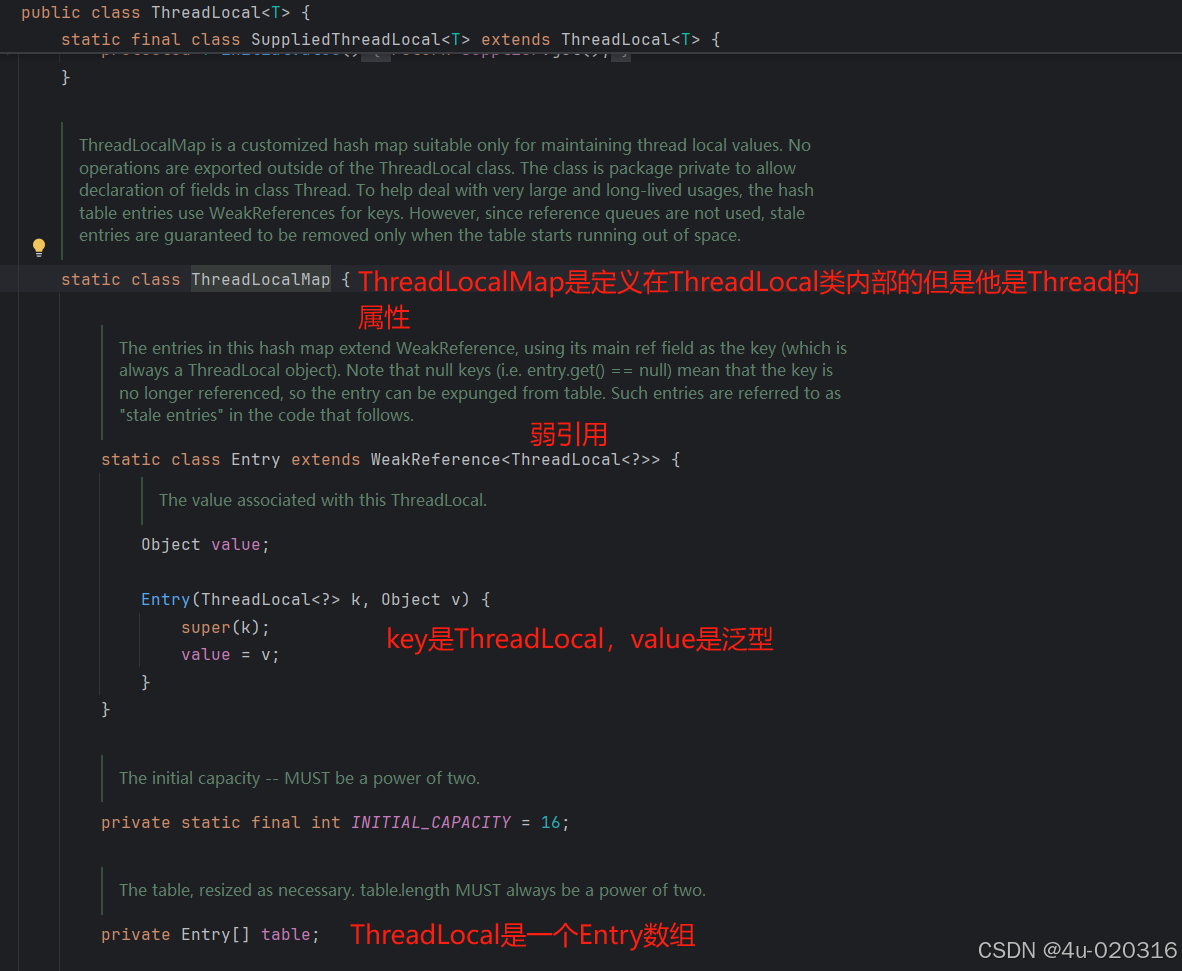This screenshot has width=1182, height=971.
Task: Click the 'private Entry[] table;' field
Action: (x=210, y=935)
